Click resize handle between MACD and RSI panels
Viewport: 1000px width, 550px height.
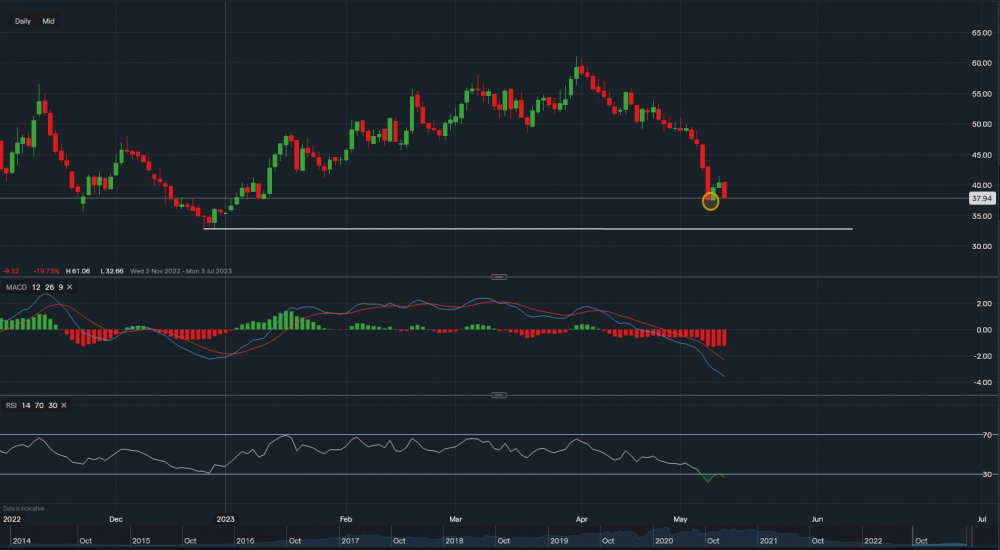tap(500, 395)
